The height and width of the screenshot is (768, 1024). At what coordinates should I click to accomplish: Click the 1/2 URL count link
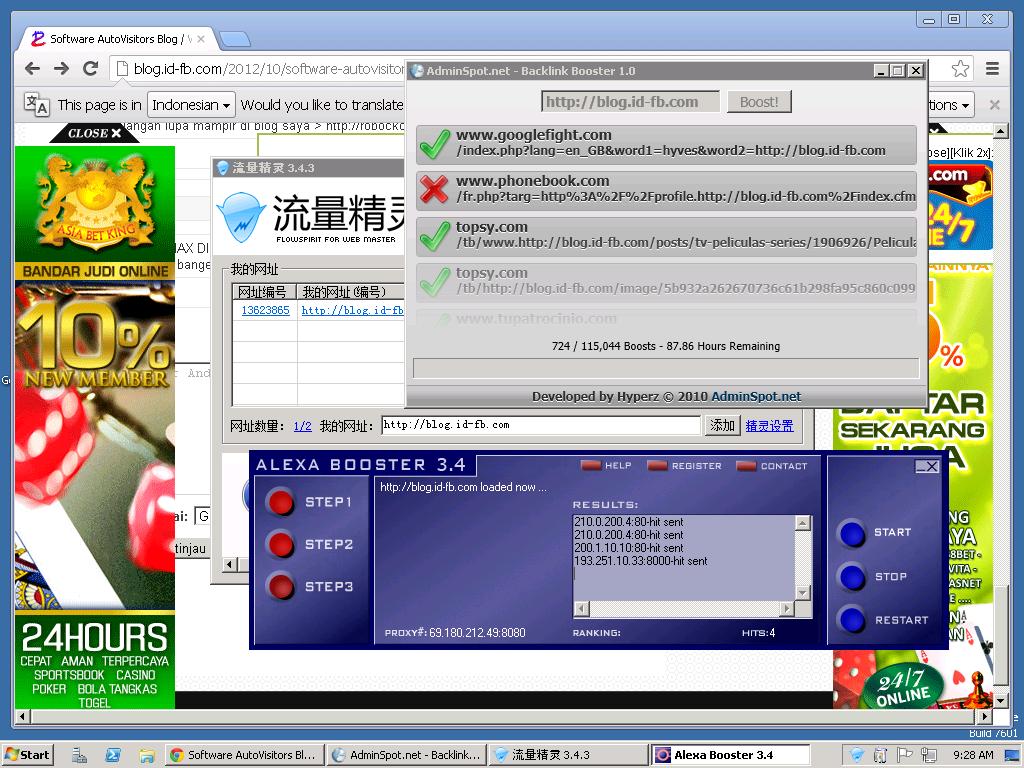pos(302,426)
